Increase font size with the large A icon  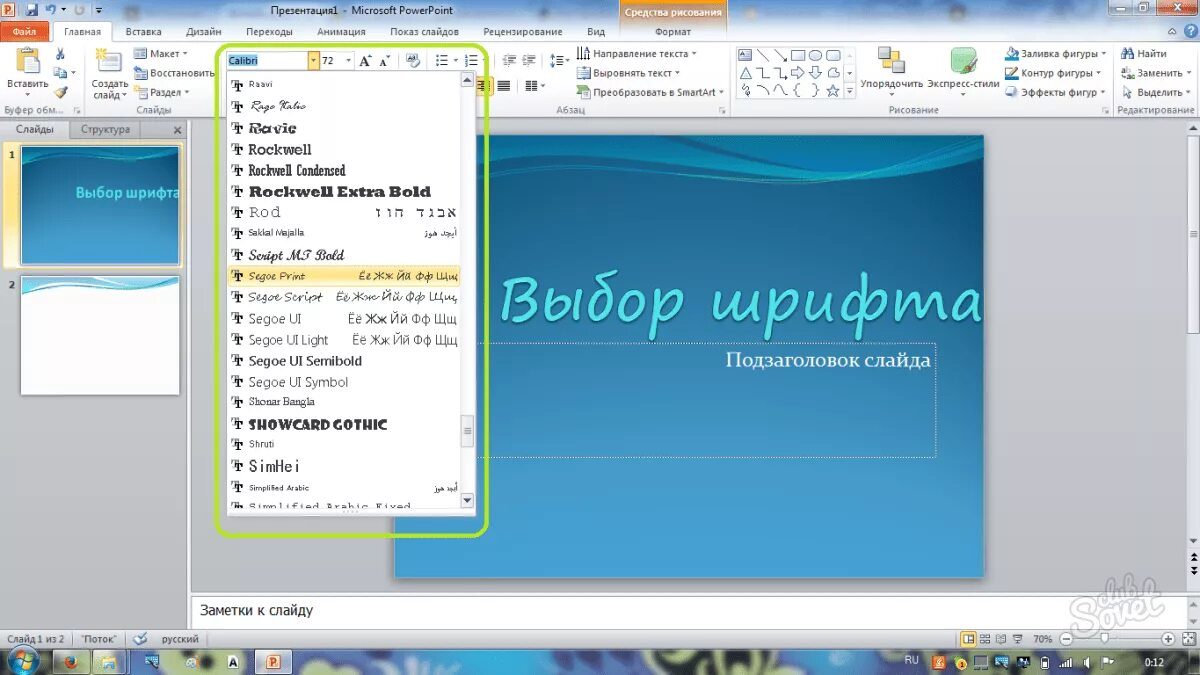tap(365, 61)
